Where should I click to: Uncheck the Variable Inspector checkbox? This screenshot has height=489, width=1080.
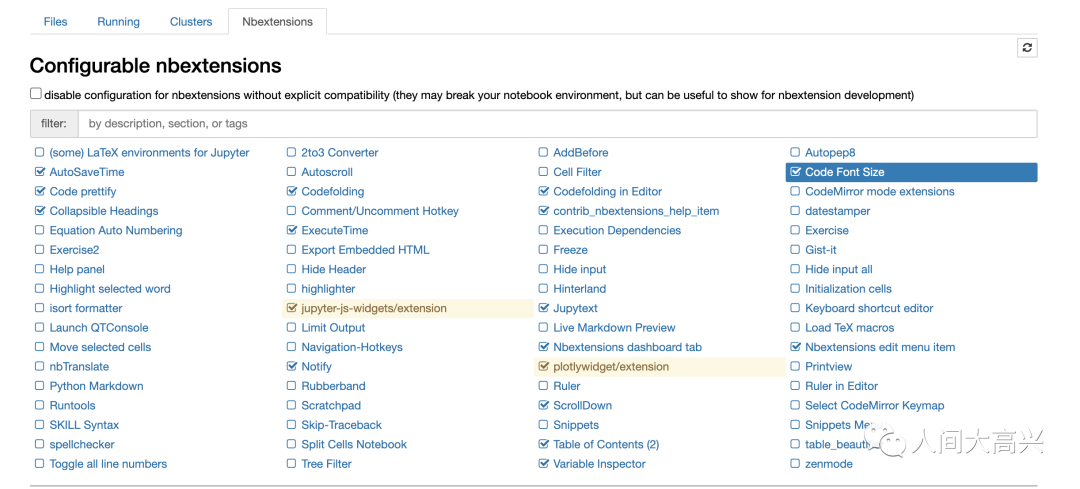[544, 464]
